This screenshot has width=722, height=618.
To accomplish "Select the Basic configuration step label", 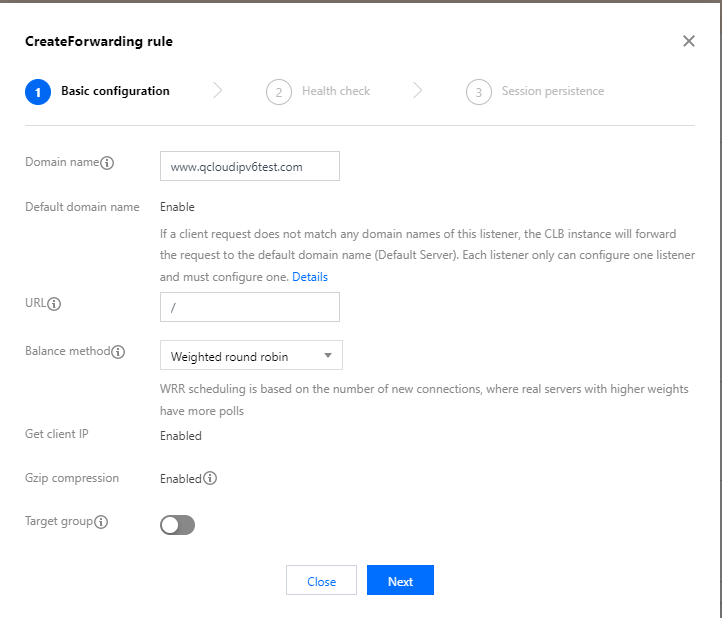I will 115,91.
